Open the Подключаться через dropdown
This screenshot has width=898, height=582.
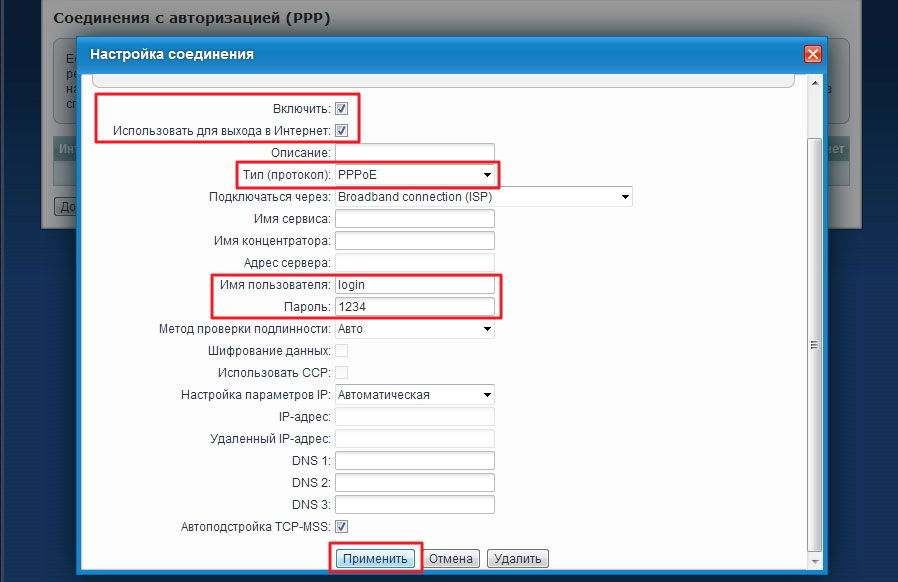click(x=484, y=196)
